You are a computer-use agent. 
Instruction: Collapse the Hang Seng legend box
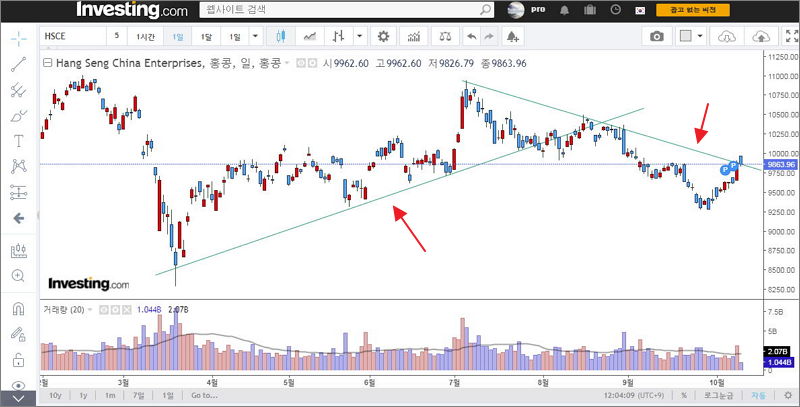[x=47, y=64]
